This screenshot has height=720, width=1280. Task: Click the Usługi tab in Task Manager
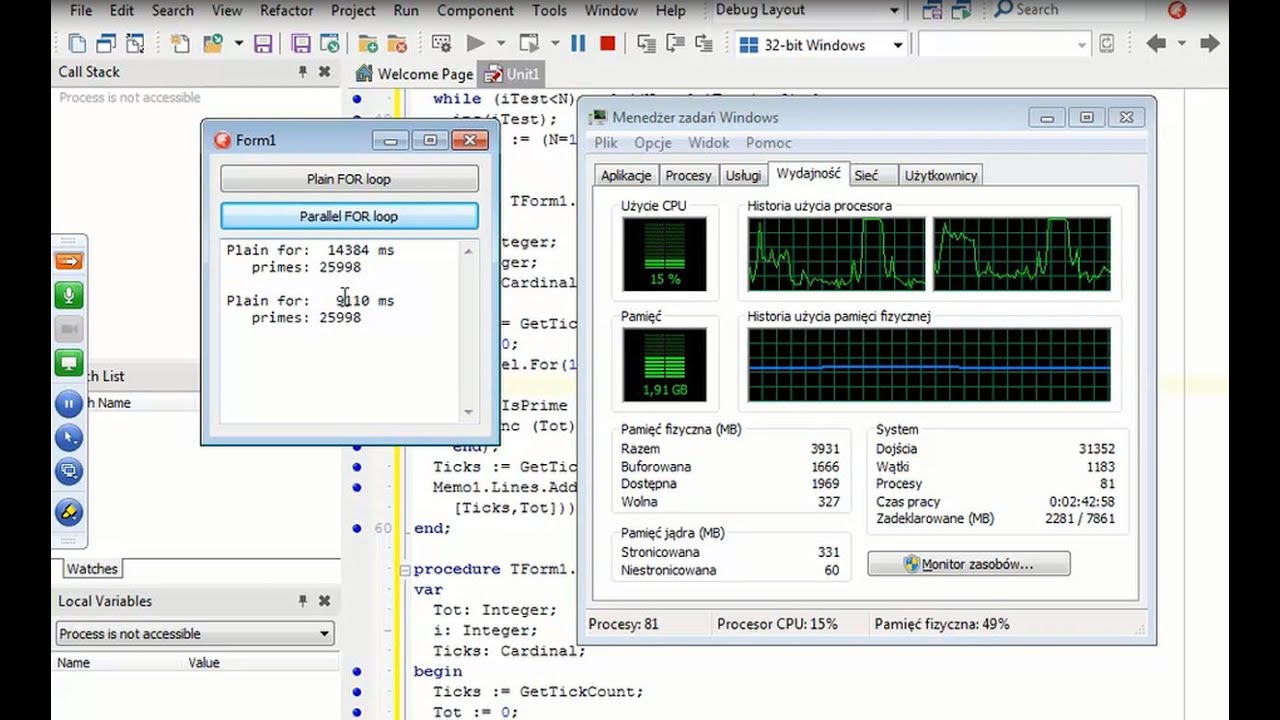coord(743,175)
